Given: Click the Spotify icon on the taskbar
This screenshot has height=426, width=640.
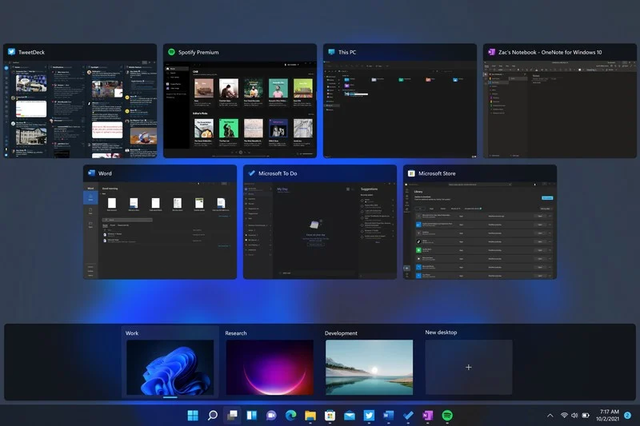Looking at the screenshot, I should tap(447, 415).
